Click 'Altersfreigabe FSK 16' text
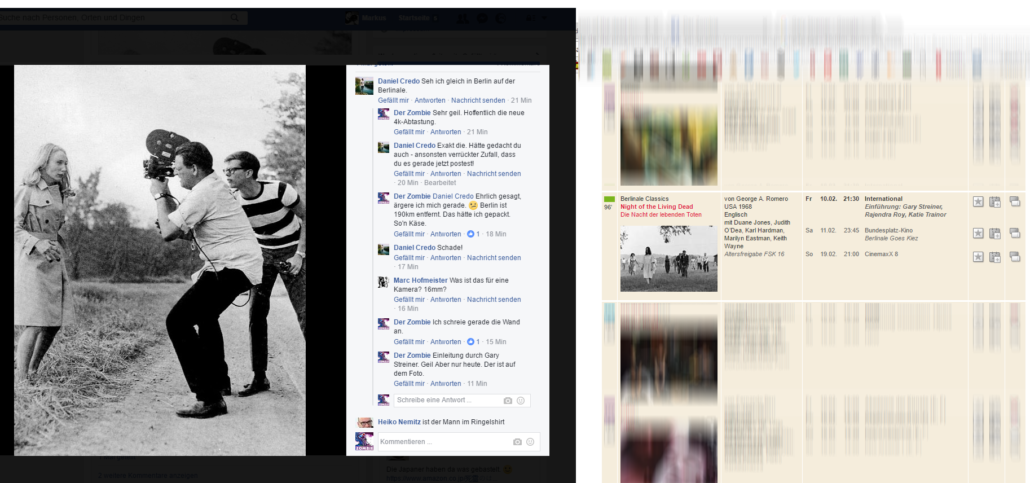The image size is (1030, 483). (x=754, y=254)
